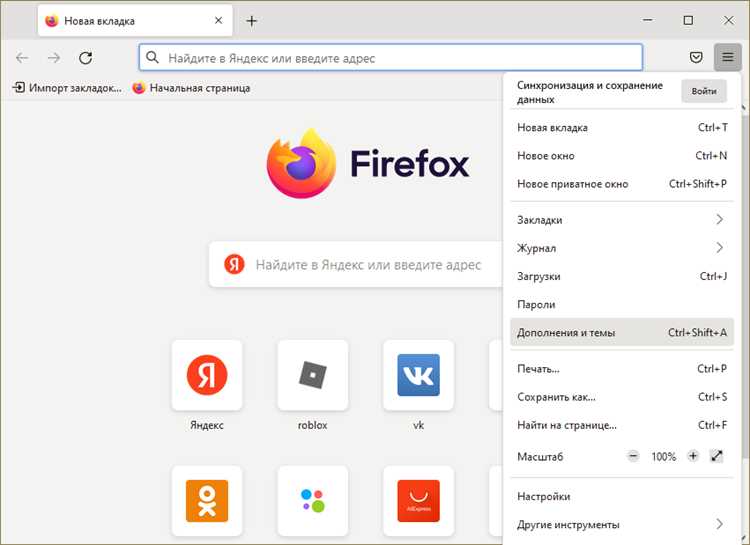Zoom in with the plus button
Viewport: 750px width, 545px height.
point(693,456)
